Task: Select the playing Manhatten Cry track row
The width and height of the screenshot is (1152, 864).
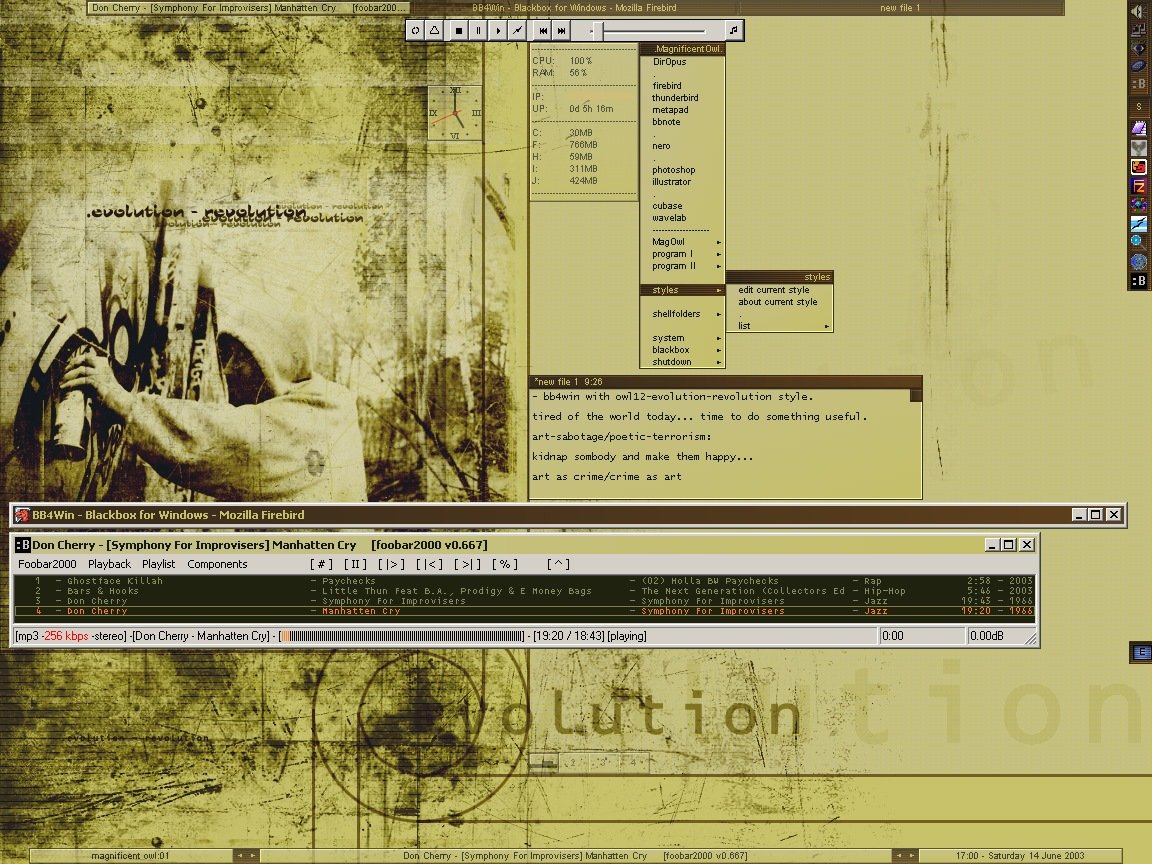Action: point(524,611)
